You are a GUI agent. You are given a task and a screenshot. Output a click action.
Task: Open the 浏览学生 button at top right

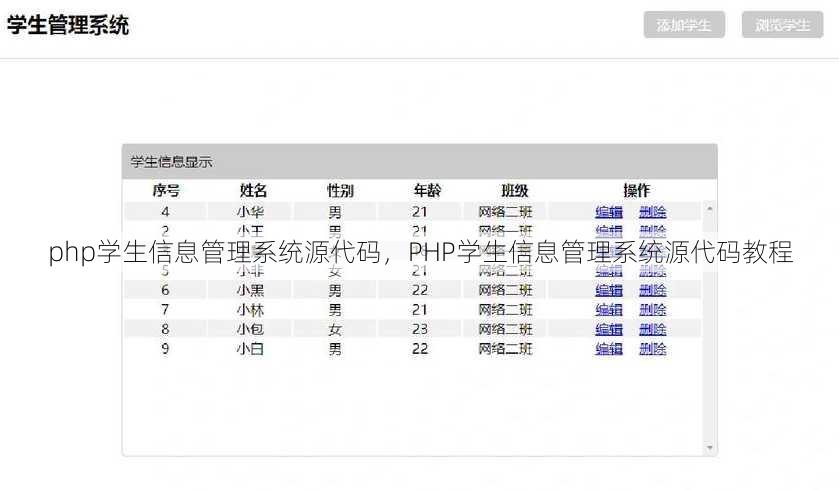tap(782, 25)
